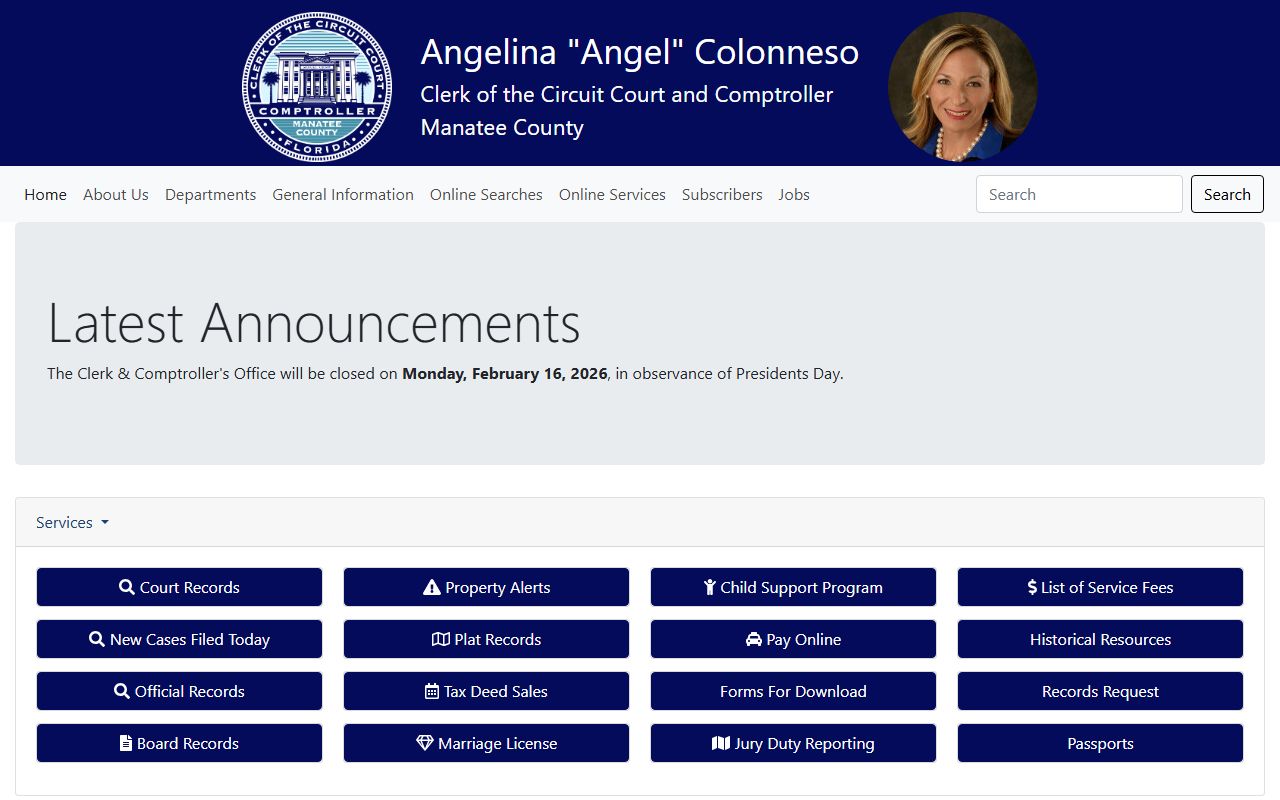Image resolution: width=1280 pixels, height=800 pixels.
Task: Click the child icon on Child Support Program
Action: pos(710,587)
